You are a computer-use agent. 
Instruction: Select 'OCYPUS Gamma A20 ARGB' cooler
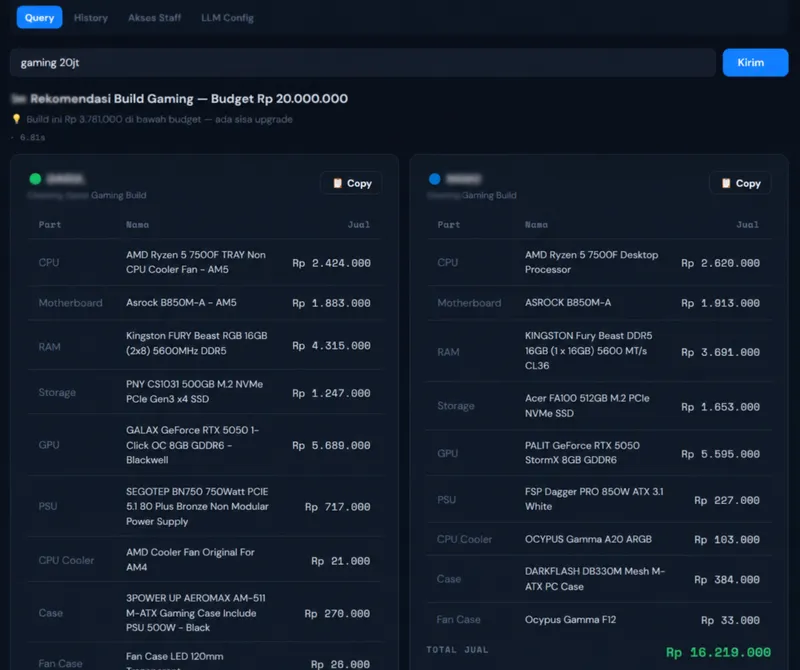(x=588, y=539)
